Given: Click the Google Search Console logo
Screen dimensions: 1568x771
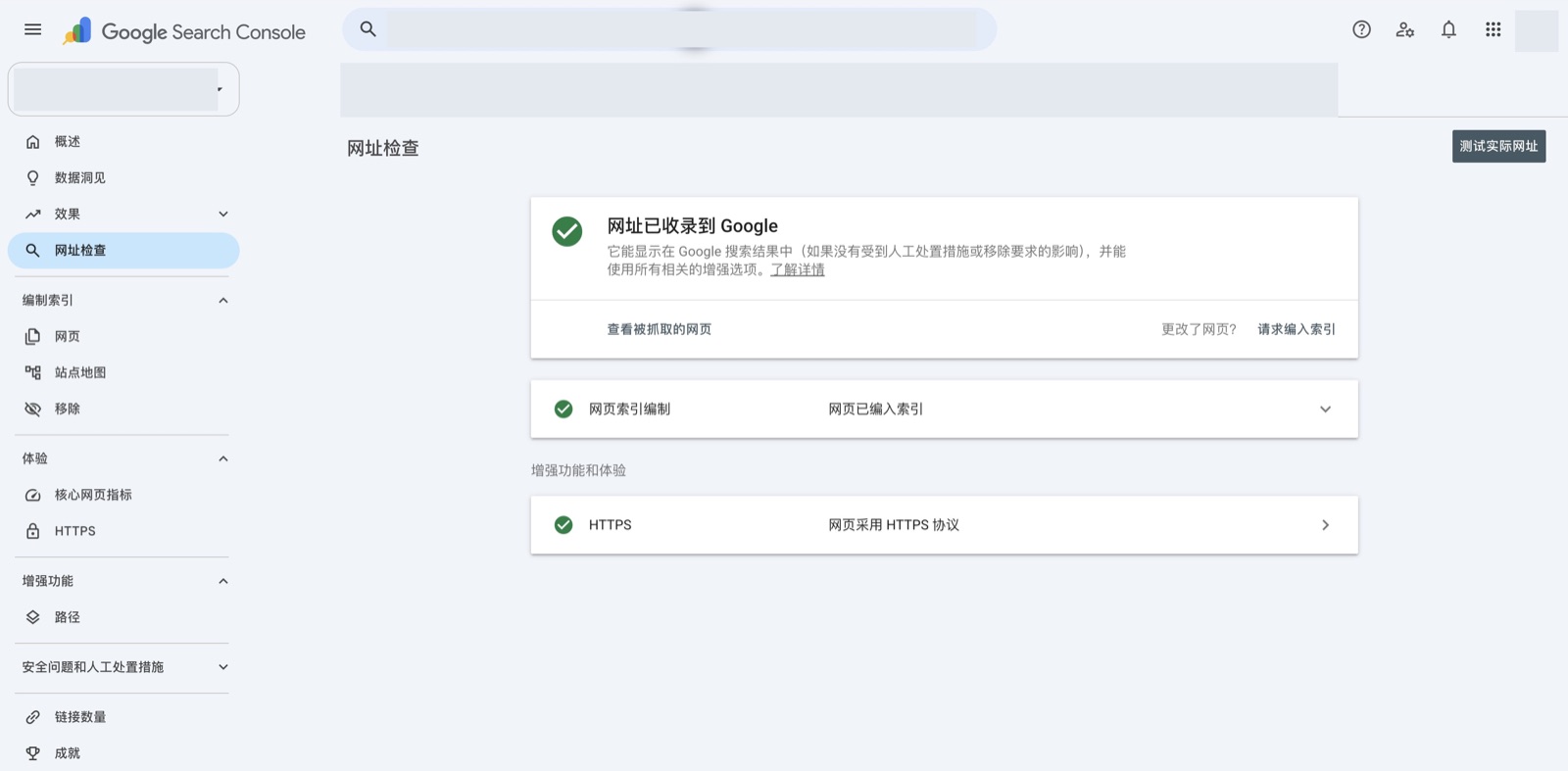Looking at the screenshot, I should (x=184, y=31).
